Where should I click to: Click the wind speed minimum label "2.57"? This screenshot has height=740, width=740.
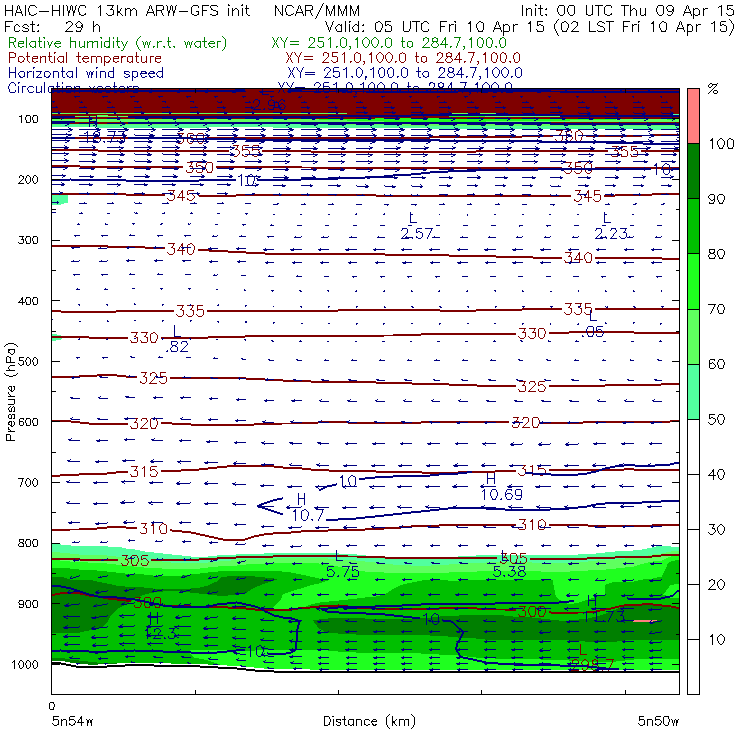click(x=417, y=233)
